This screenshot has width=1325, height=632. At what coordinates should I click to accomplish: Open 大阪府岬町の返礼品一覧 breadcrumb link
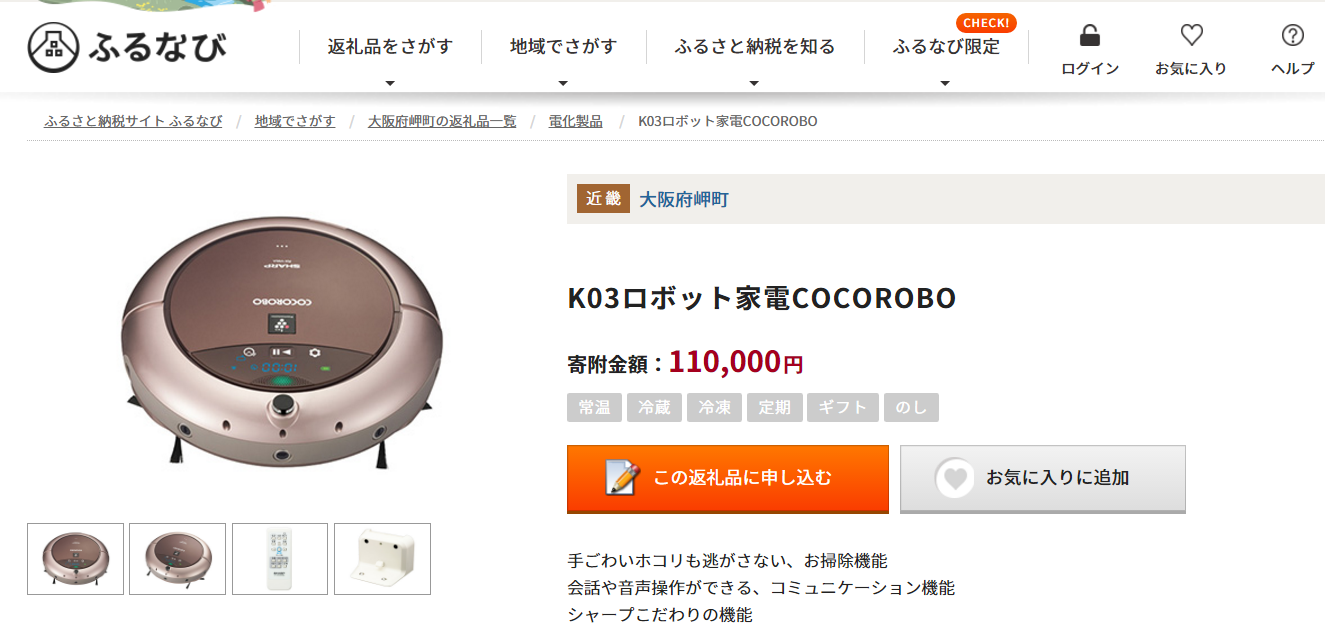pyautogui.click(x=442, y=121)
